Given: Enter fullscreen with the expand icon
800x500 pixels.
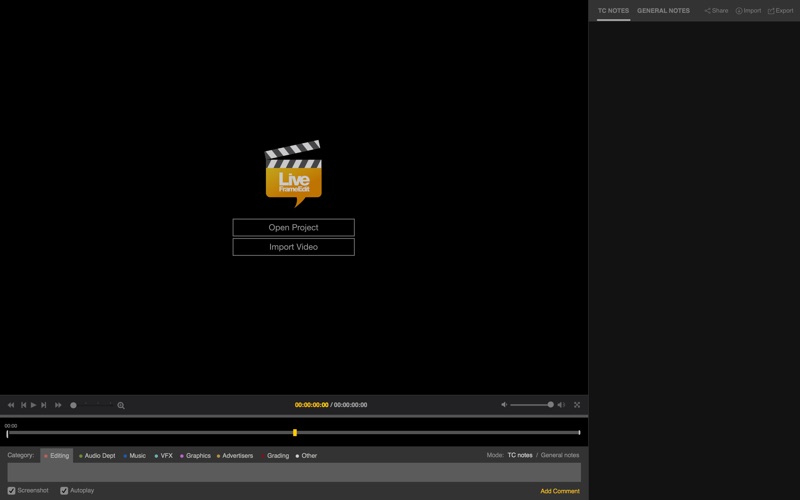Looking at the screenshot, I should coord(577,405).
